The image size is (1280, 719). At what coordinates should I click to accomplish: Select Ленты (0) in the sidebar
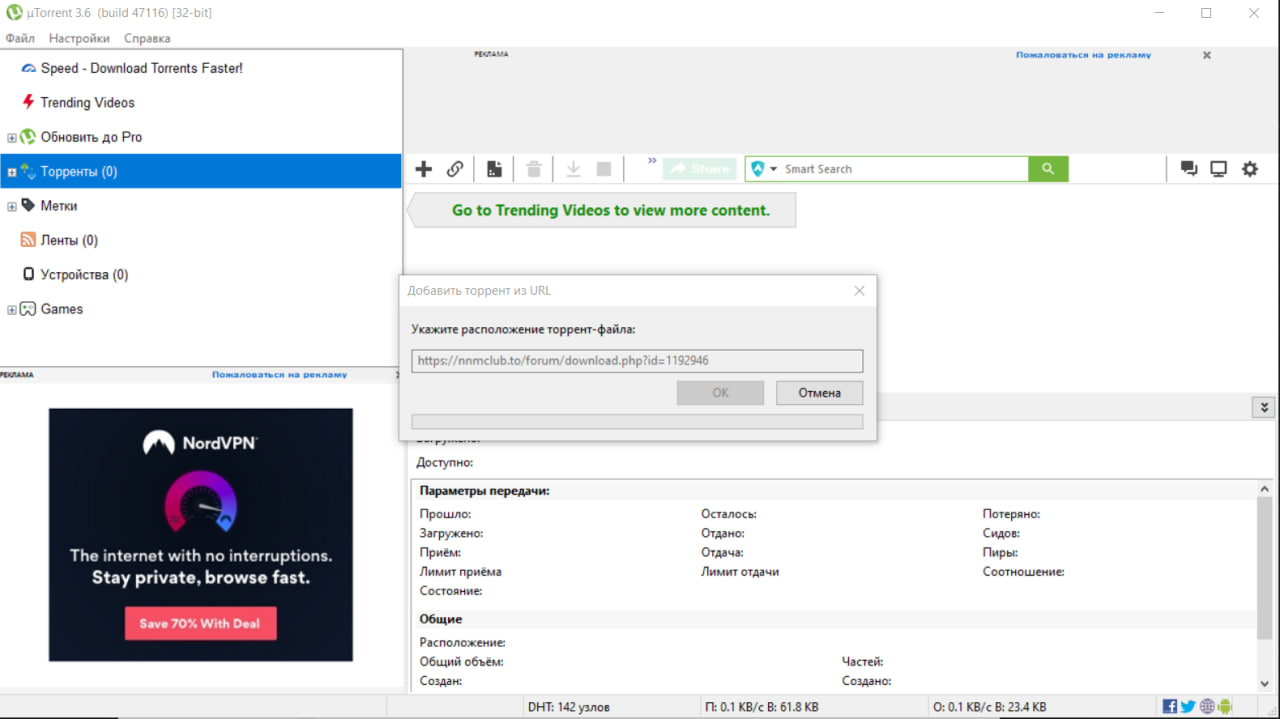[x=69, y=240]
